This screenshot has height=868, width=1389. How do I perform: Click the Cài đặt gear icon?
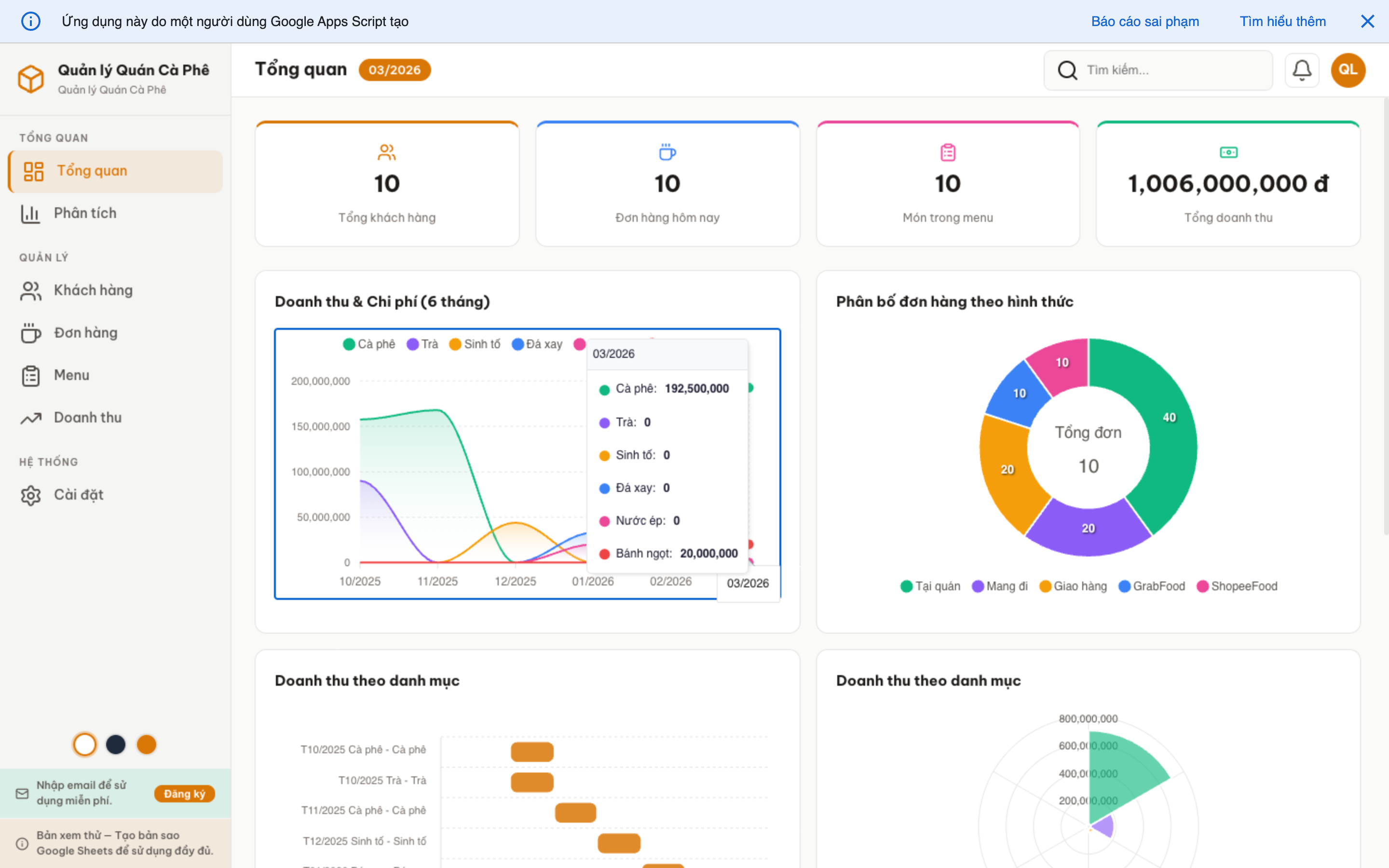(30, 495)
